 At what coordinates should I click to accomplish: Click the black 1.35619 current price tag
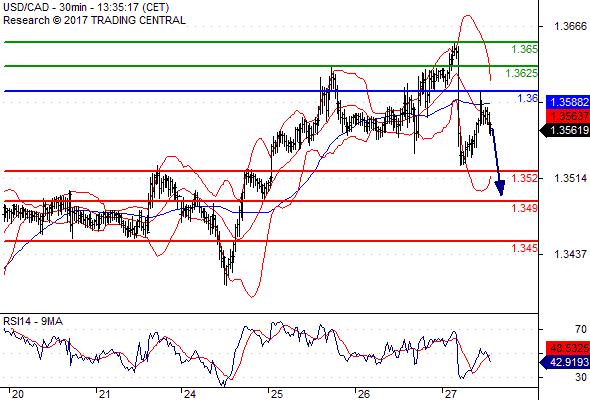pos(565,130)
